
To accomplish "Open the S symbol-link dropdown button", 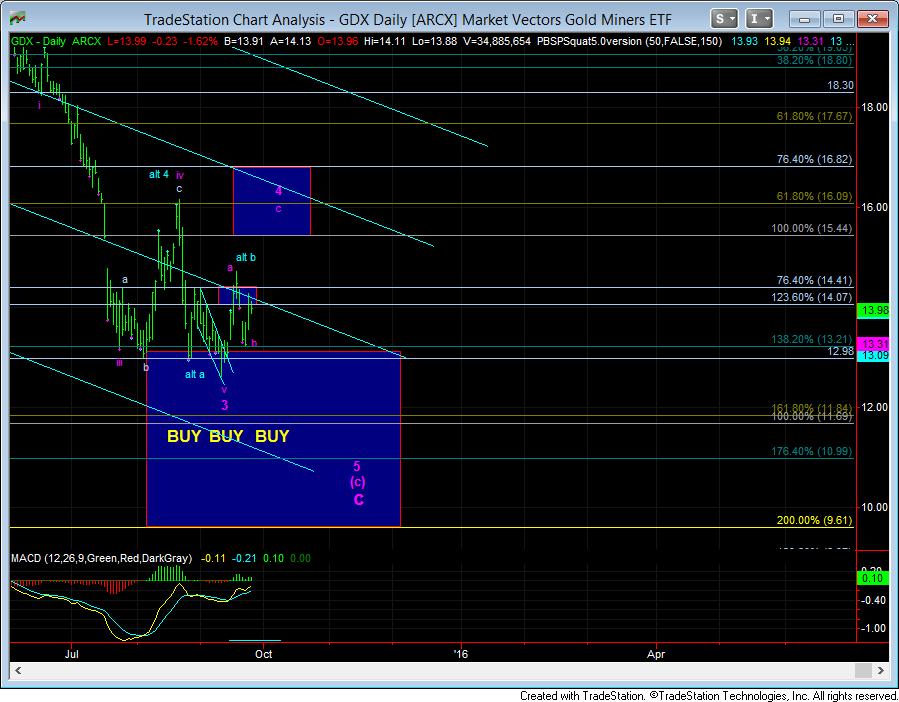I will point(724,19).
